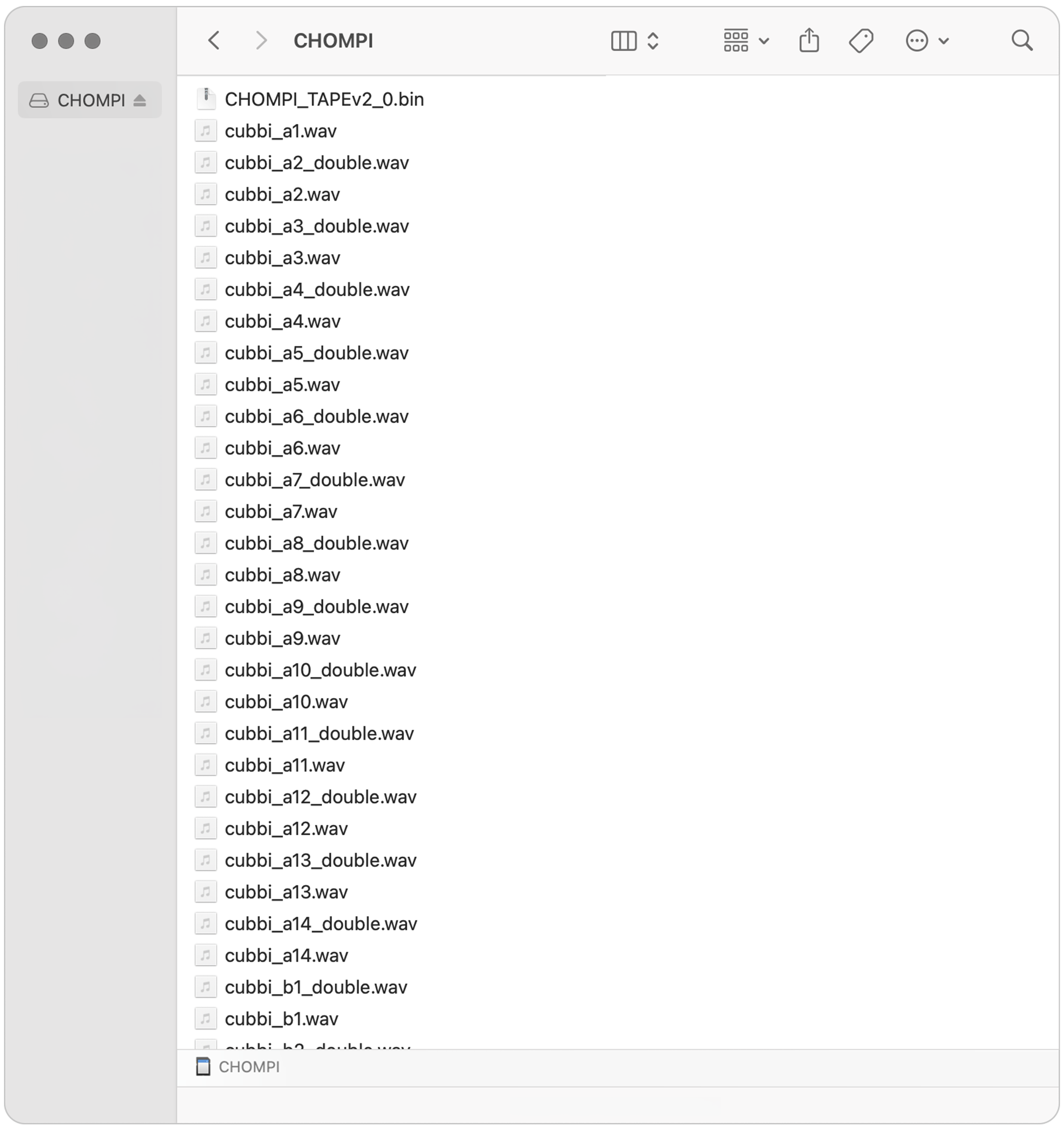
Task: Select the cubbi_a1.wav file
Action: (x=280, y=131)
